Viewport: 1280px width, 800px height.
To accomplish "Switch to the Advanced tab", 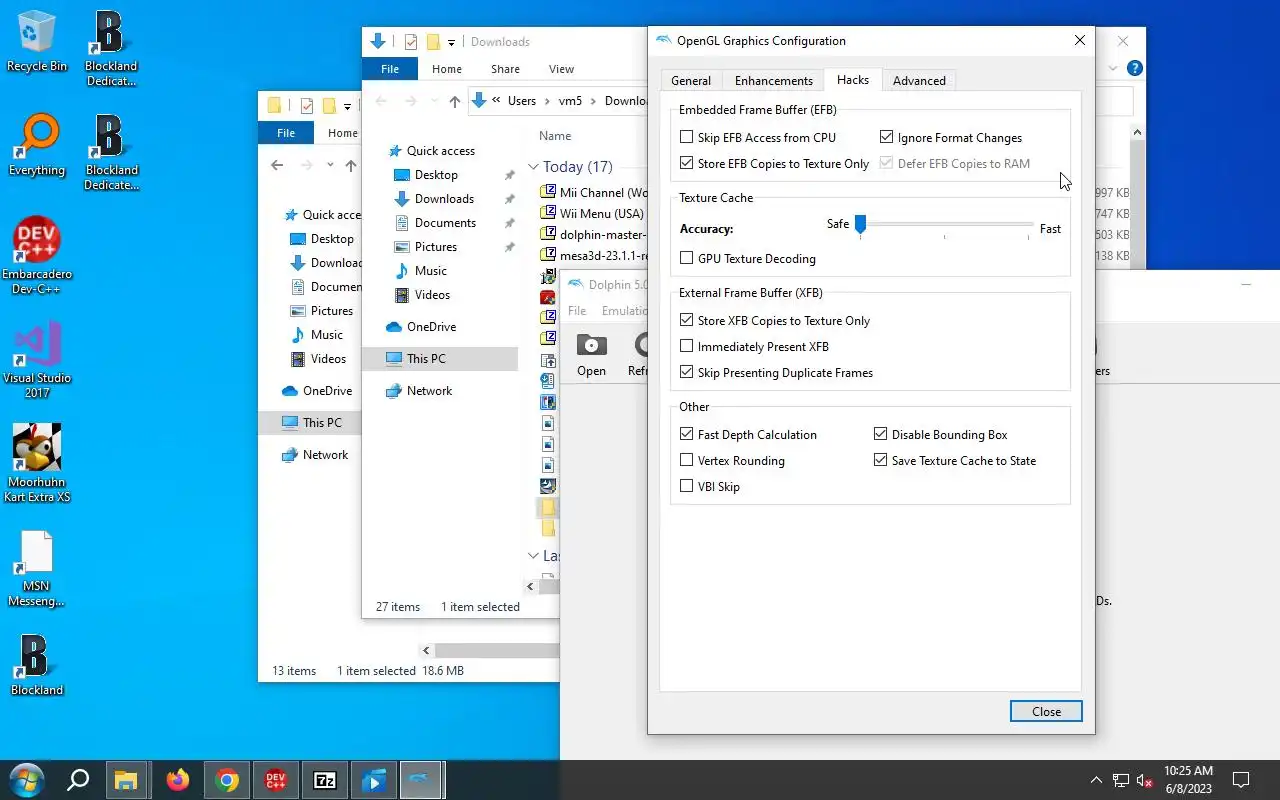I will (x=919, y=81).
